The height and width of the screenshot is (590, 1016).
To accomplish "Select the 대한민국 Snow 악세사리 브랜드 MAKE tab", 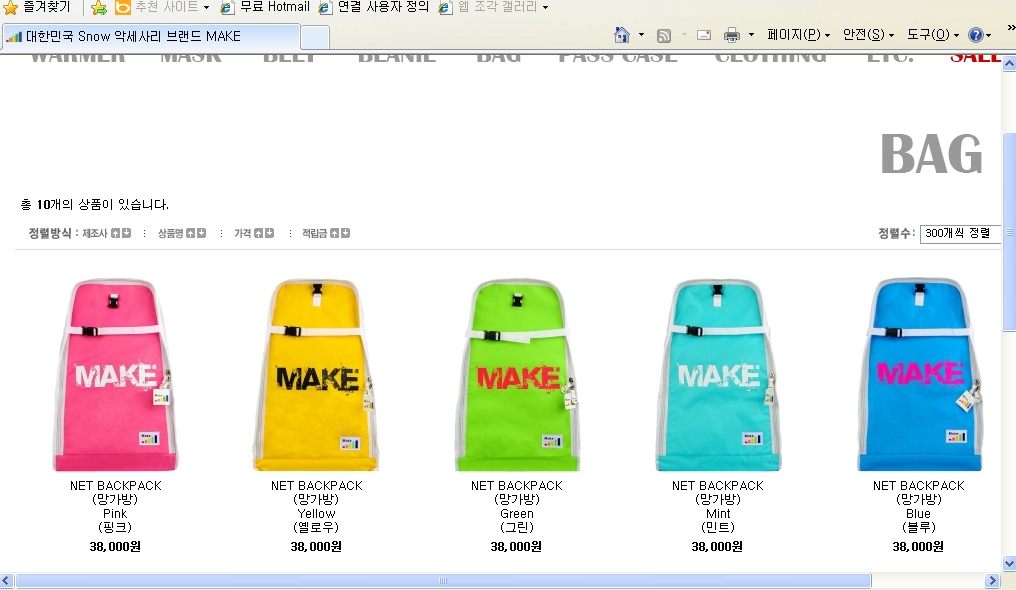I will (150, 36).
